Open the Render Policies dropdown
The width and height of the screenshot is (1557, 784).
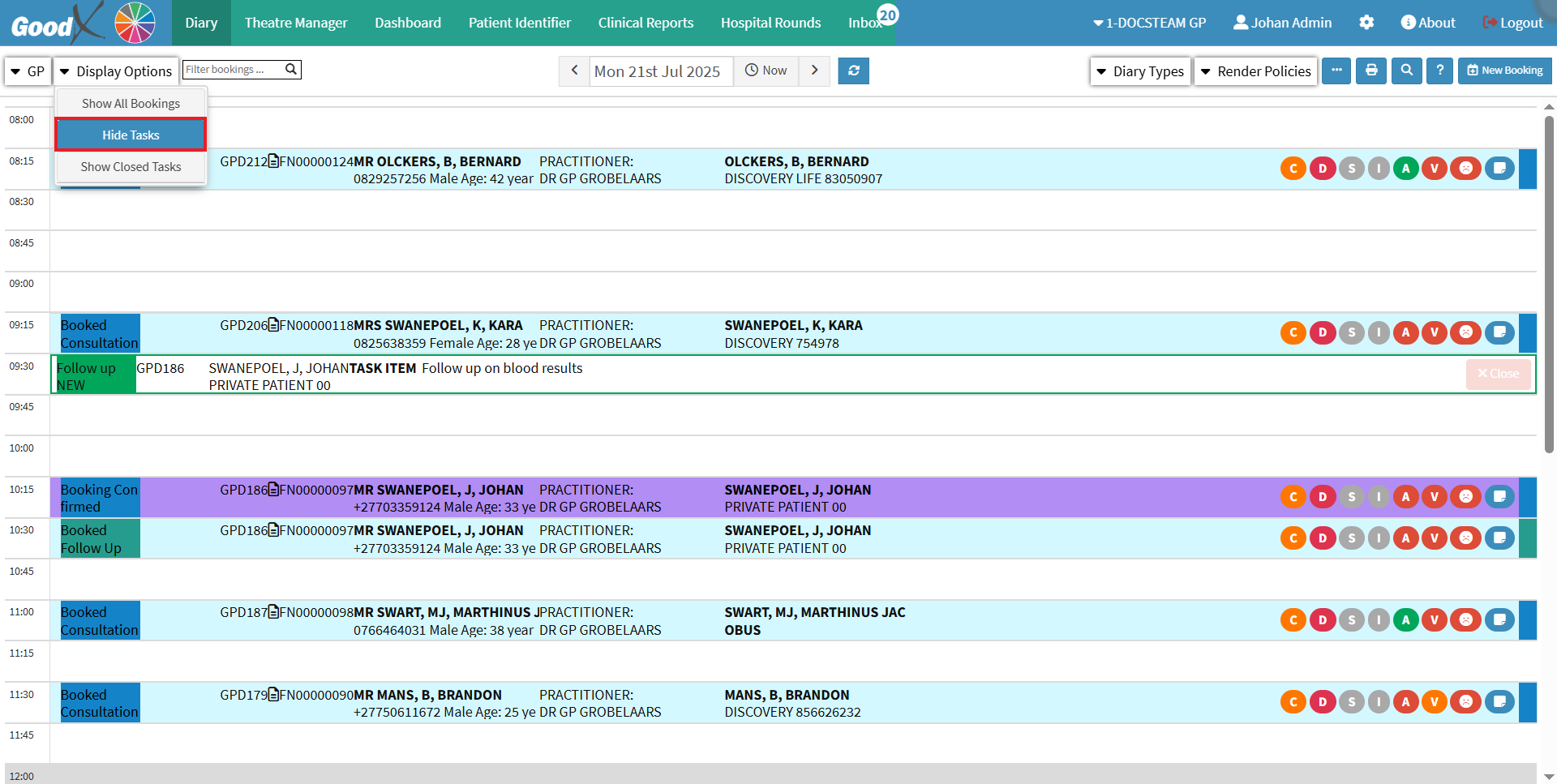click(x=1255, y=71)
